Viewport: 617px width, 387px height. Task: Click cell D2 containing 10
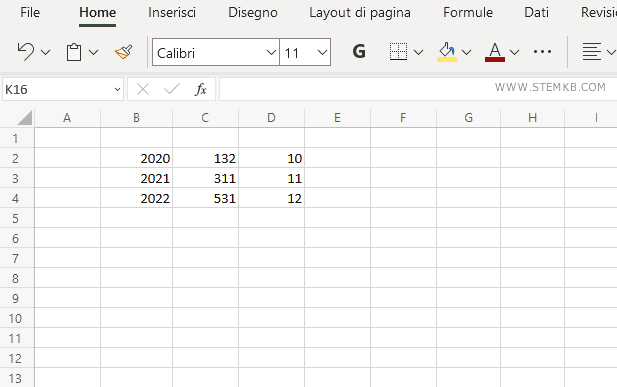point(271,158)
